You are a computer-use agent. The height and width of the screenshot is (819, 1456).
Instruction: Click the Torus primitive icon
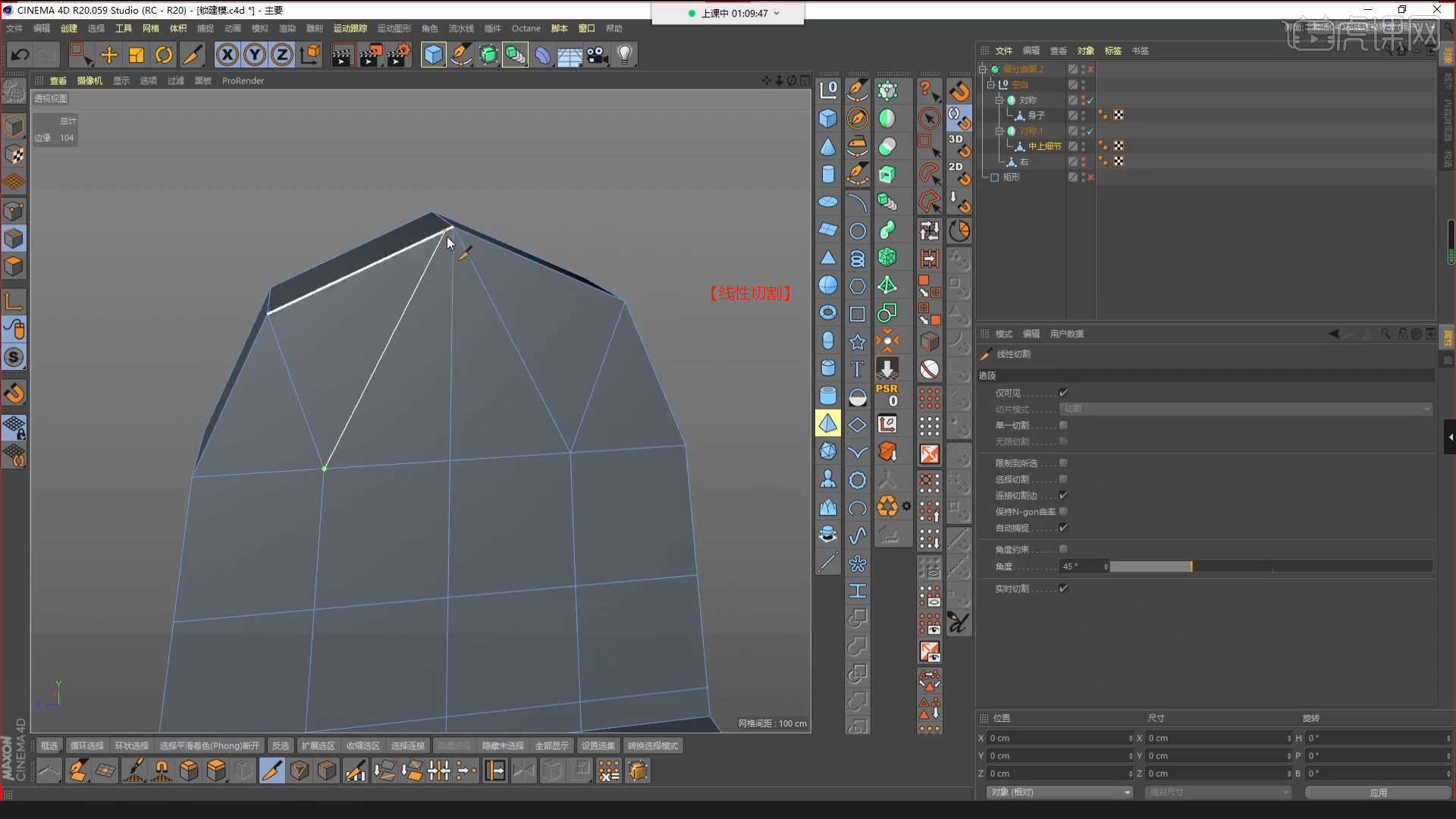tap(828, 312)
